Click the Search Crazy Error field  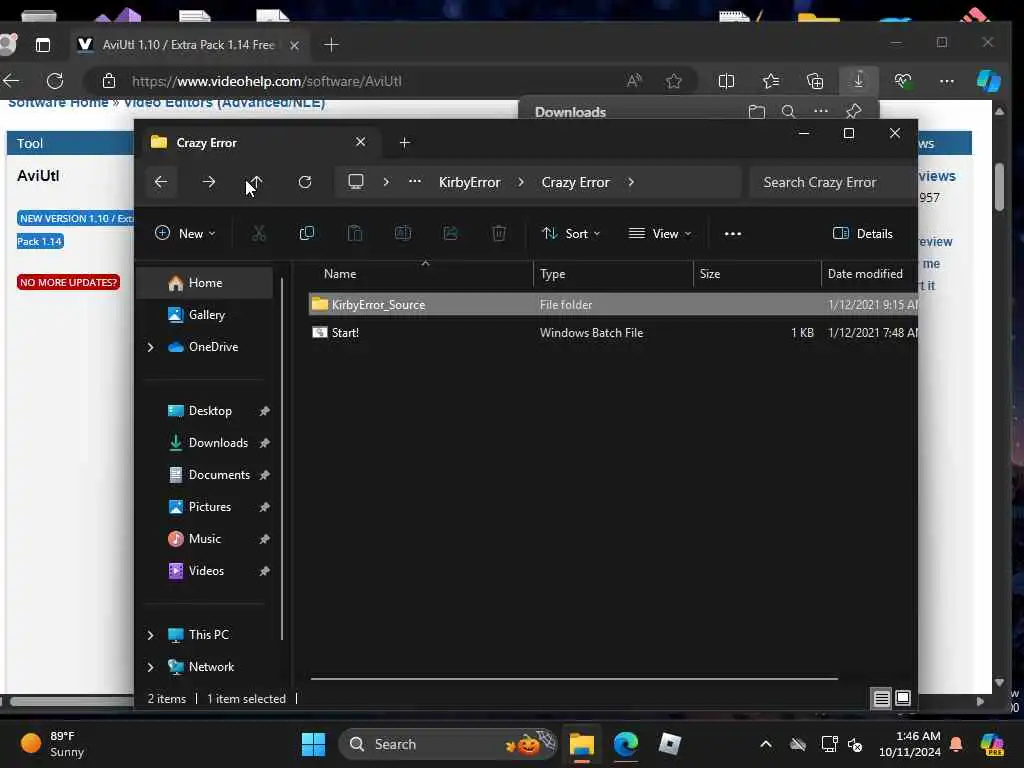click(832, 182)
